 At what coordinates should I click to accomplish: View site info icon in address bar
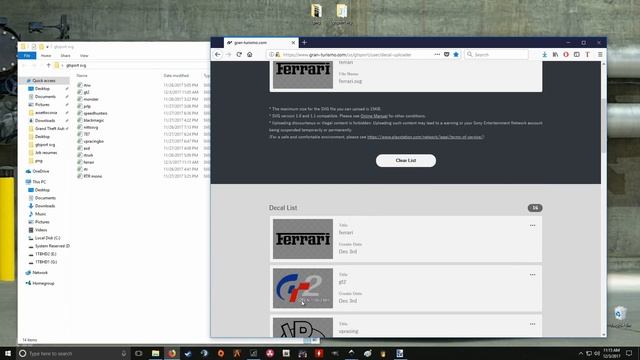[271, 54]
